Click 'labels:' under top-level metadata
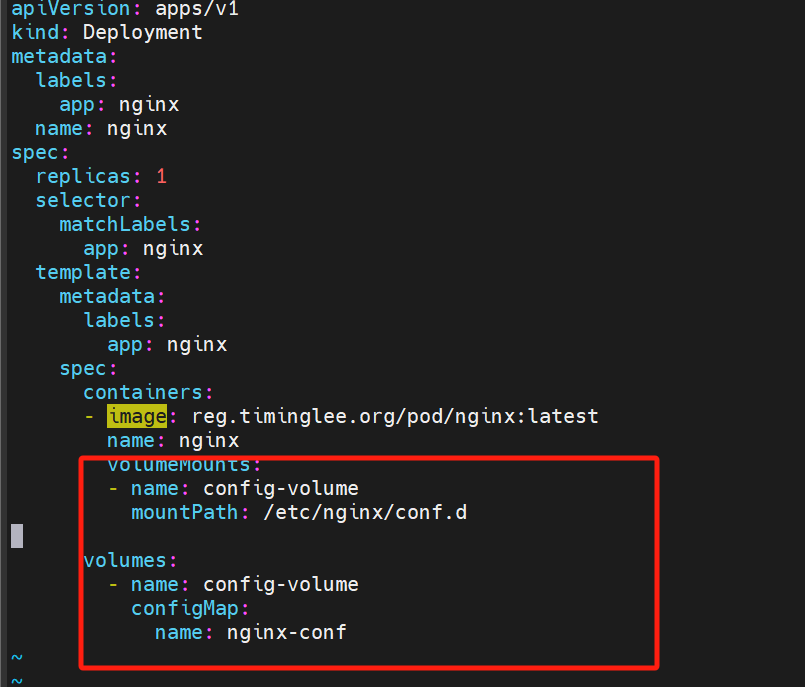Viewport: 805px width, 687px height. click(x=76, y=80)
